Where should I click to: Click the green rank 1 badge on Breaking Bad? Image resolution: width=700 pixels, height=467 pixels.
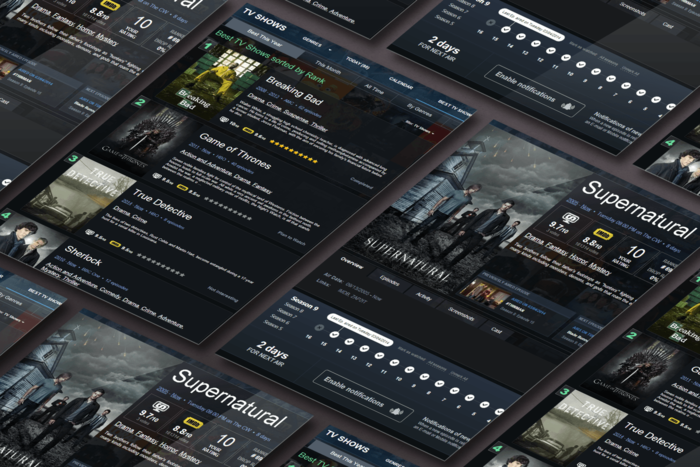click(208, 45)
